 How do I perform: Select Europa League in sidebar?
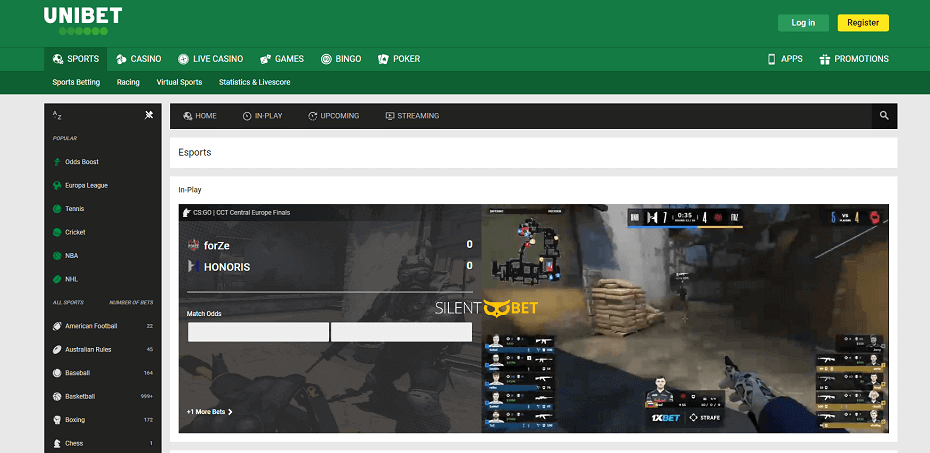87,186
